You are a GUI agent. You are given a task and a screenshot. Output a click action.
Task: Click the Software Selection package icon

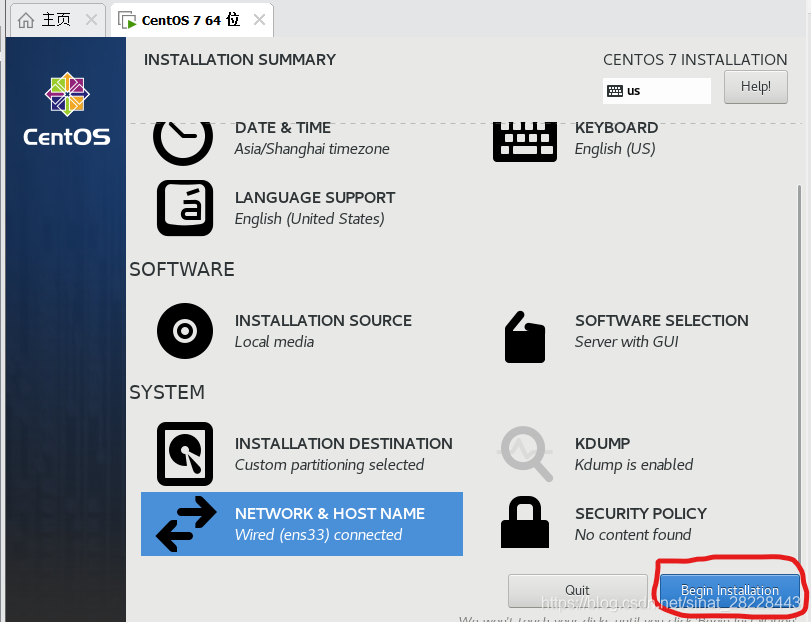click(x=524, y=337)
